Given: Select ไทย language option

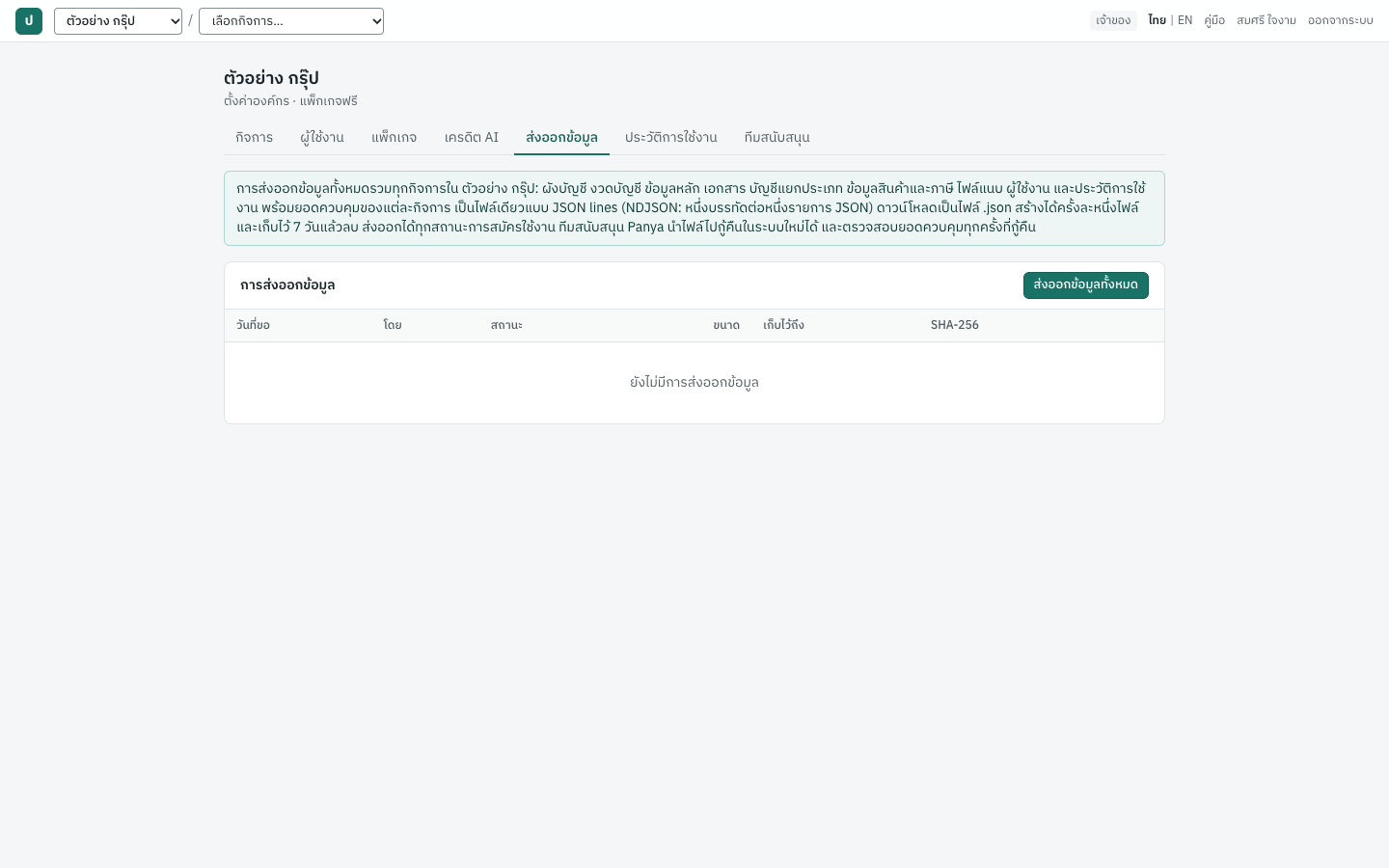Looking at the screenshot, I should (x=1157, y=20).
